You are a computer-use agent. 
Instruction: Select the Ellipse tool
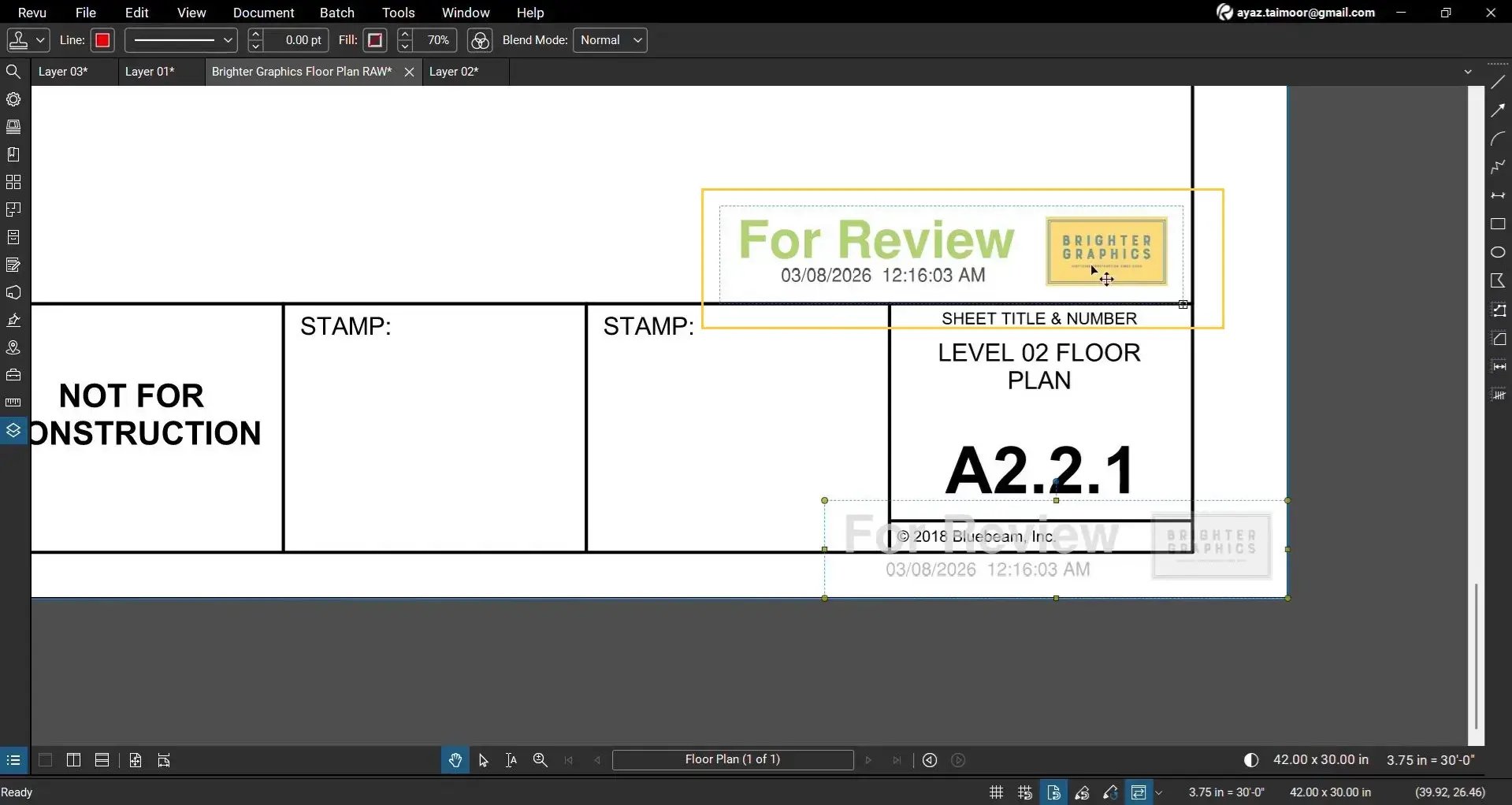tap(1498, 252)
